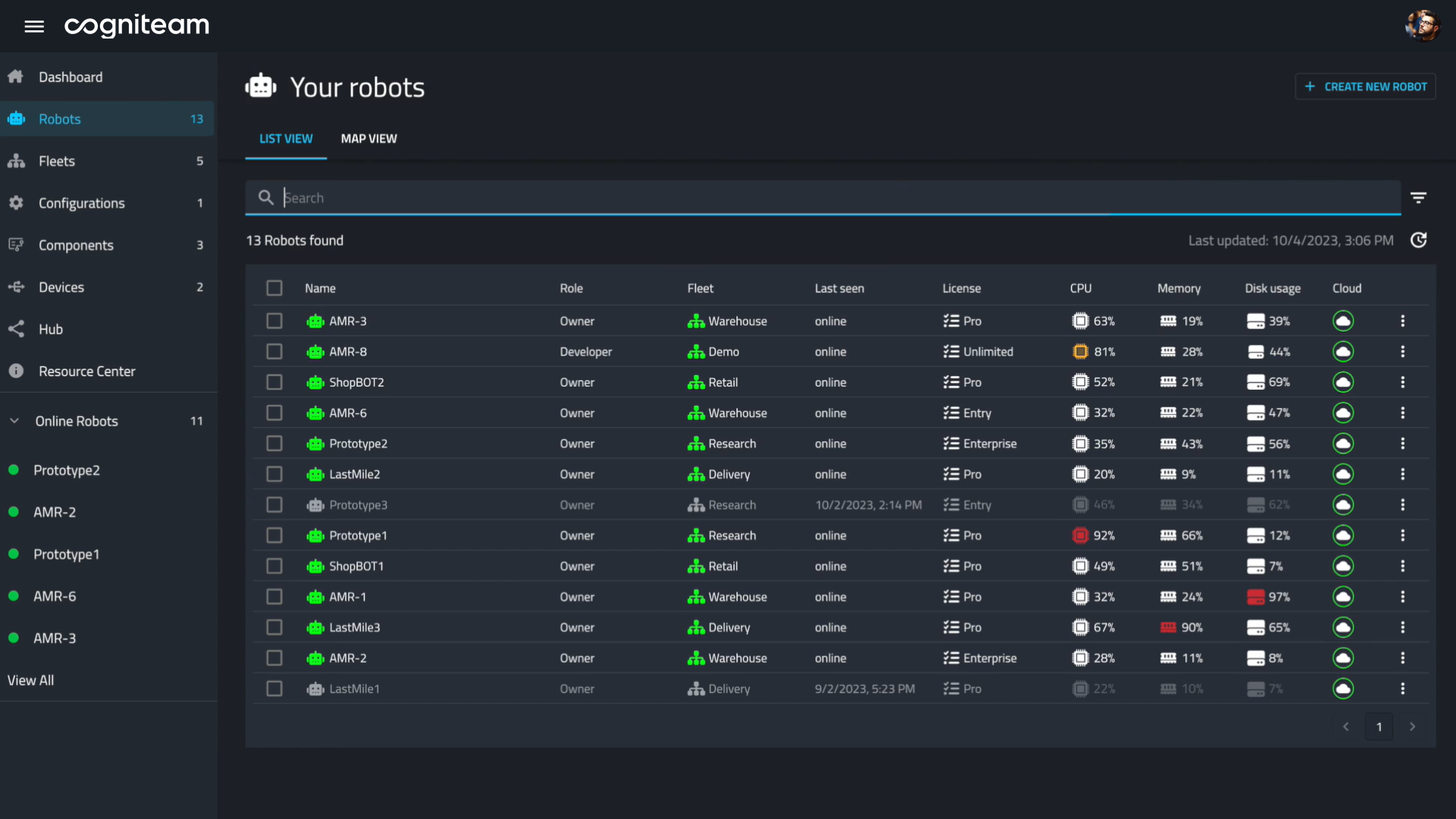Open more options for AMR-3 row
Screen dimensions: 1456x819
coord(1402,322)
